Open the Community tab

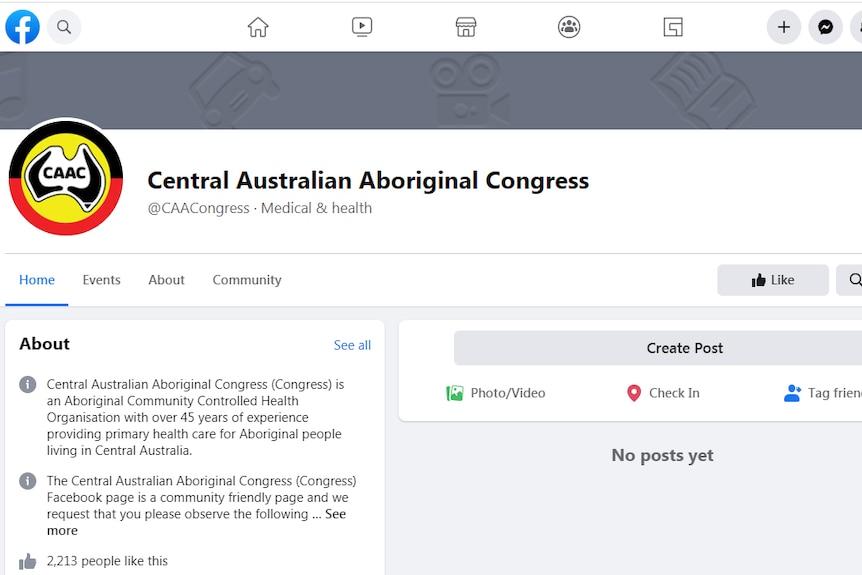(x=247, y=280)
